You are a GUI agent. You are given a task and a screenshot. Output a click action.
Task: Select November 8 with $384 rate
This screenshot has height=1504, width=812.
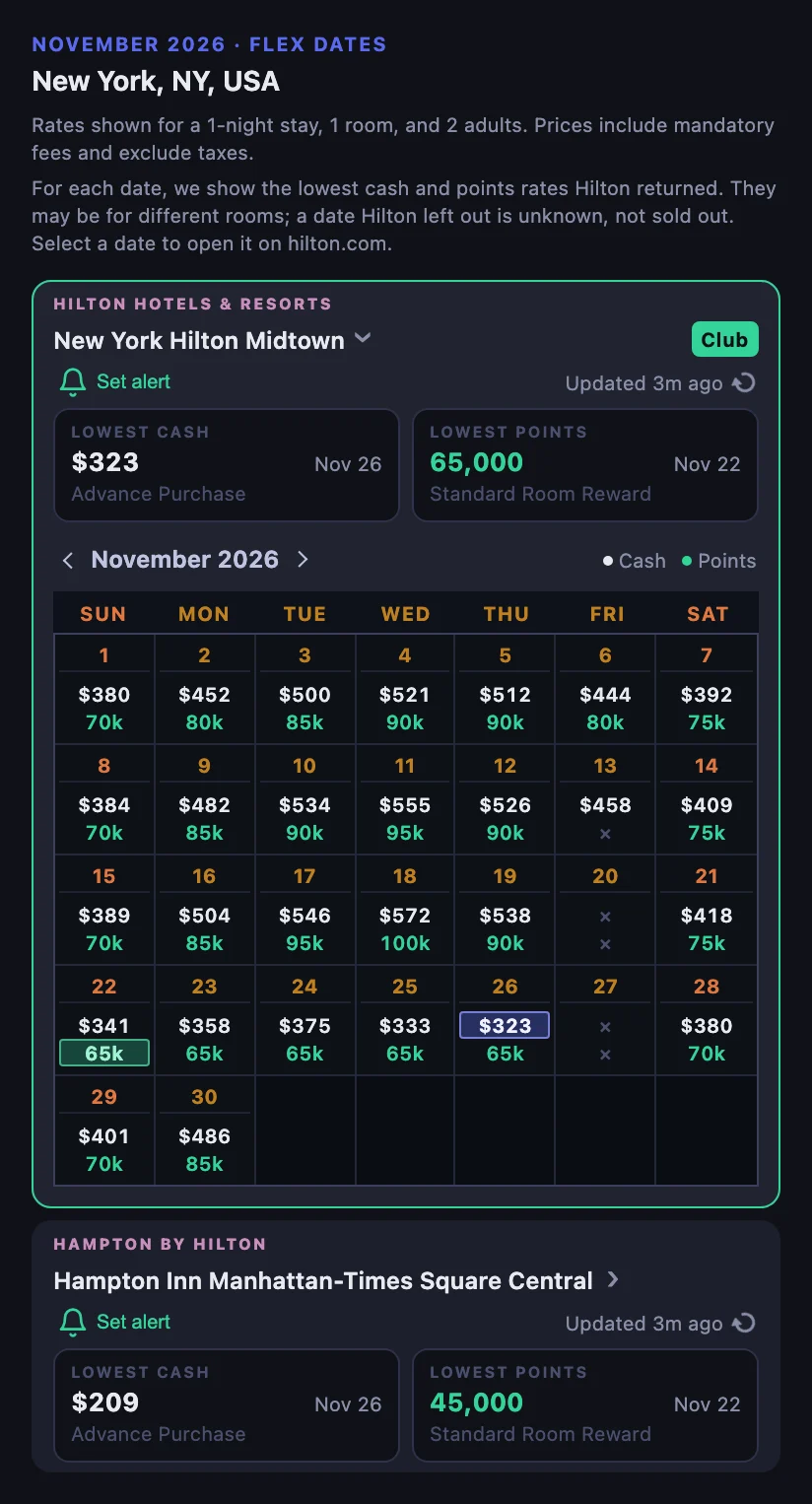[x=104, y=799]
